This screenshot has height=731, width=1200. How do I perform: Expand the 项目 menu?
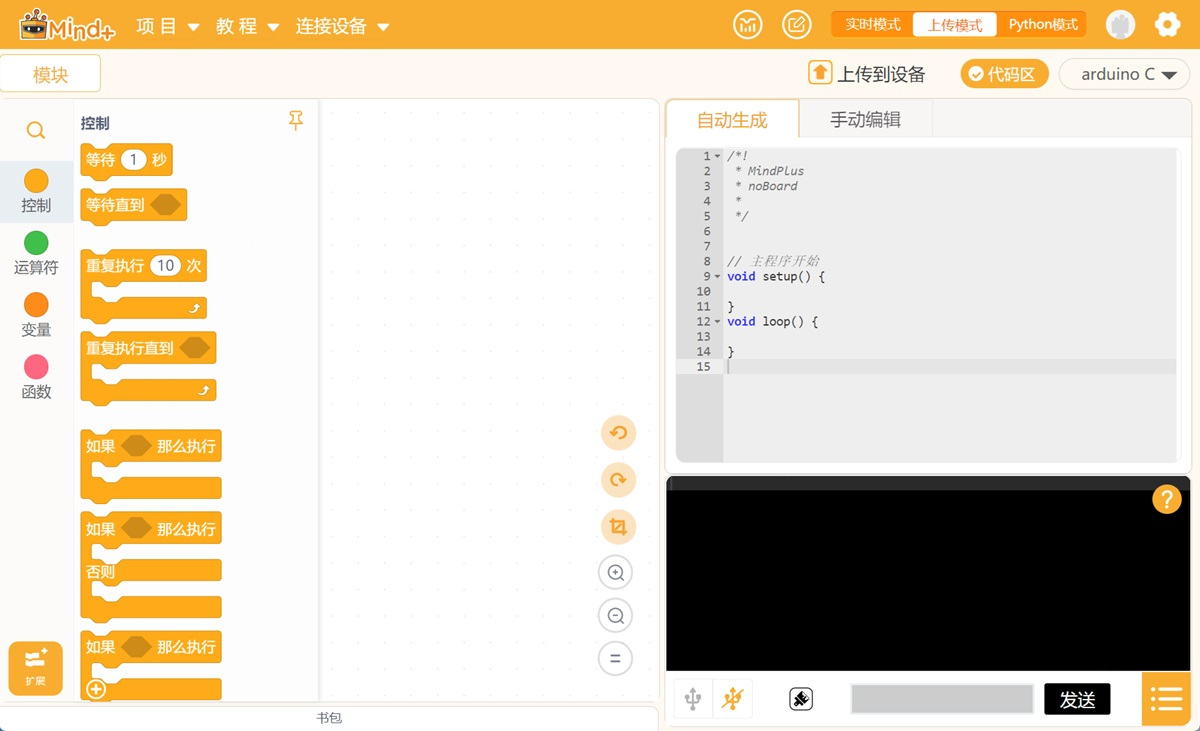click(167, 26)
